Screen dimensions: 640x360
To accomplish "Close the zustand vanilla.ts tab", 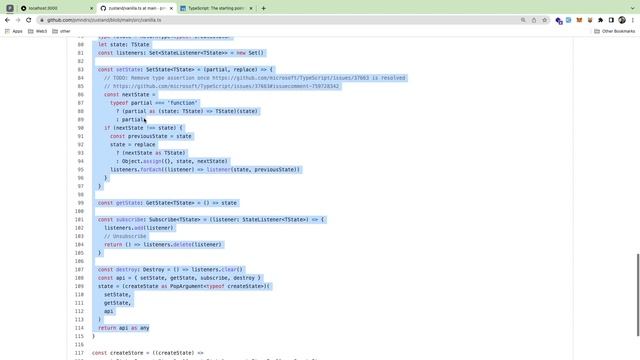I will click(171, 8).
